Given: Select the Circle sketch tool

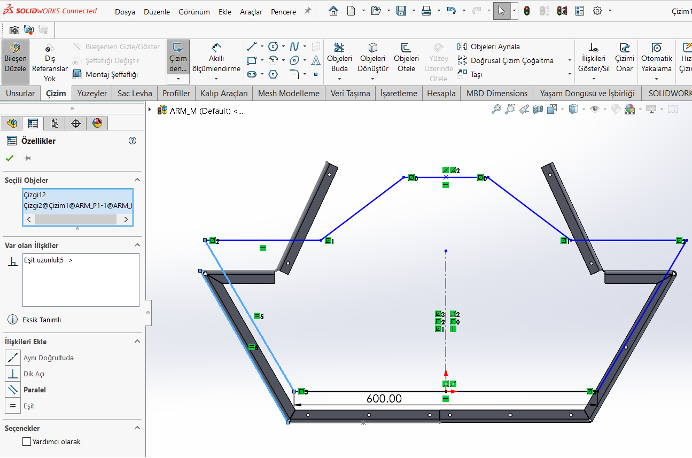Looking at the screenshot, I should tap(273, 46).
